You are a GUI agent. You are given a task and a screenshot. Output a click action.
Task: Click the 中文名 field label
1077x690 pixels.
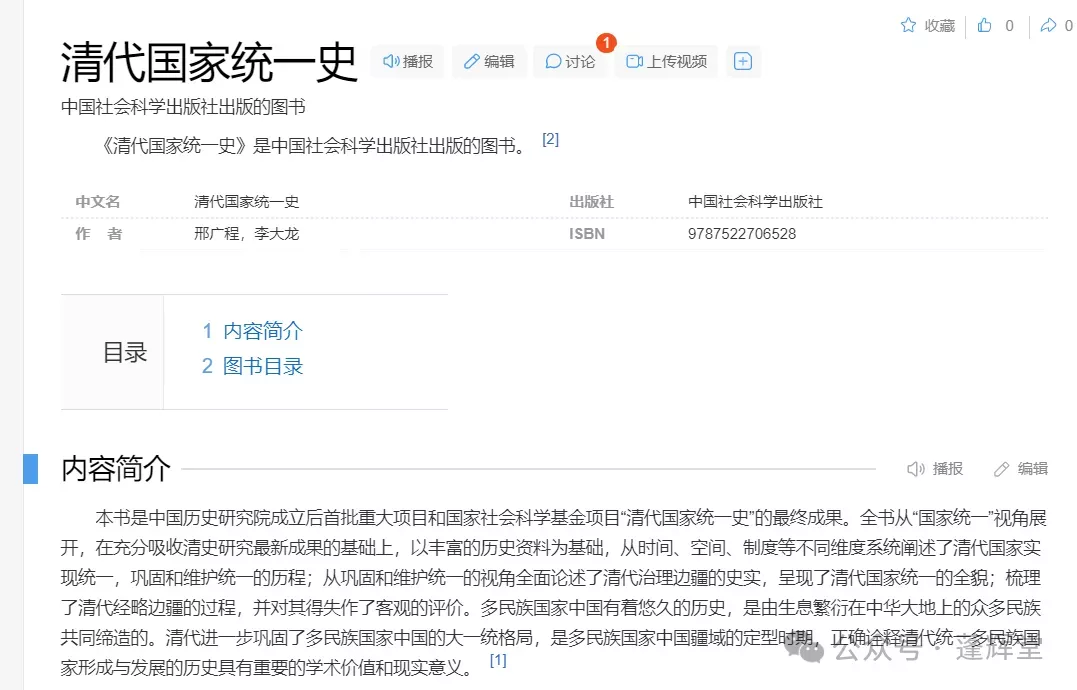[x=98, y=202]
